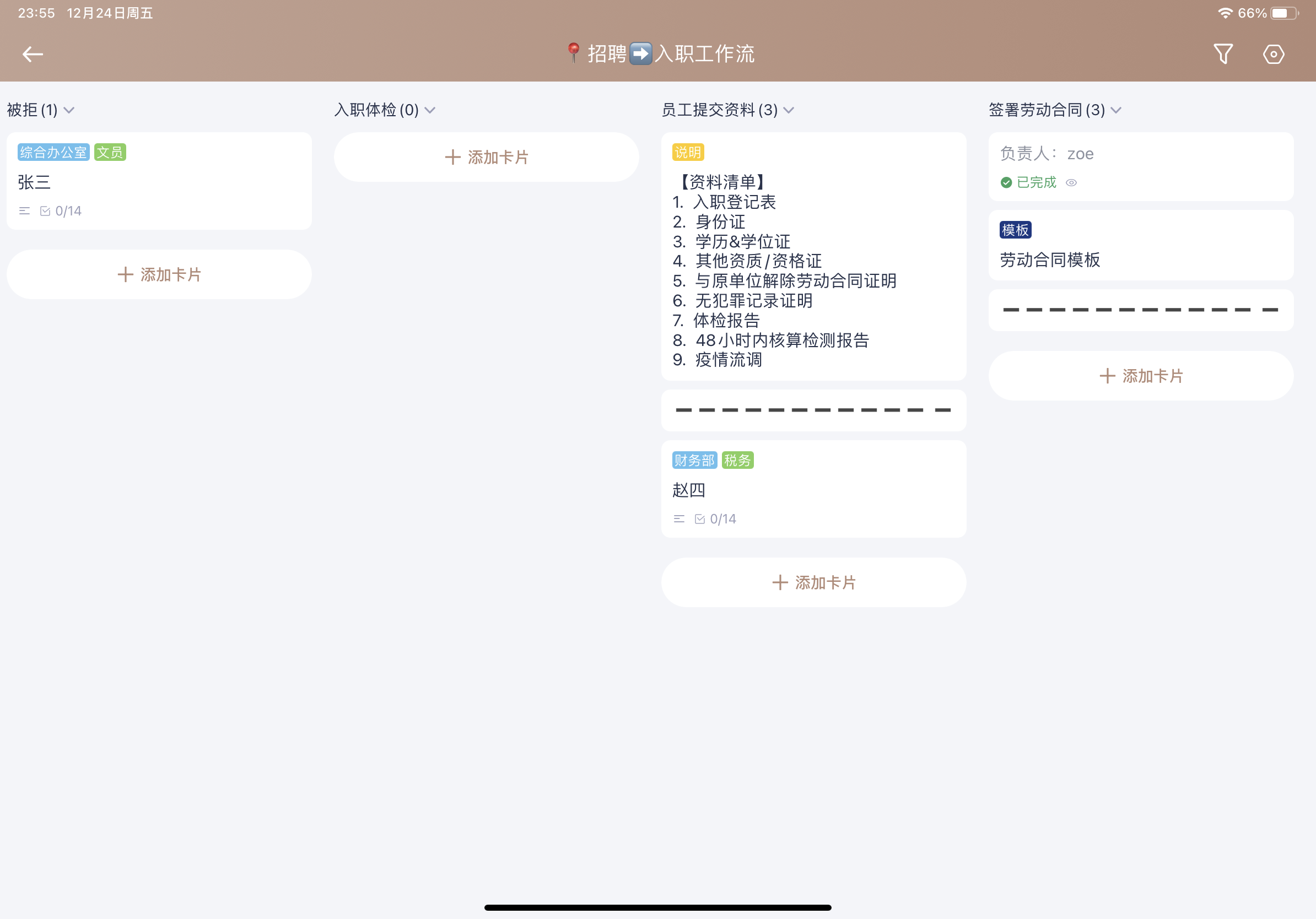
Task: Click the 0/14 checklist count on 赵四
Action: click(724, 519)
